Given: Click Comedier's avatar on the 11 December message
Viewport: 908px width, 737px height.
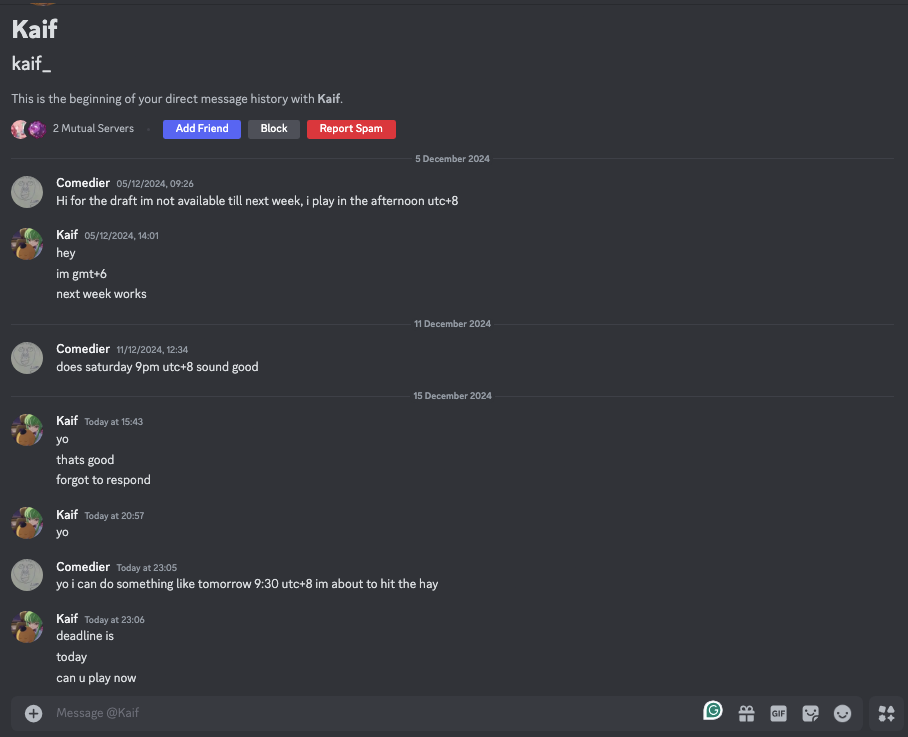Looking at the screenshot, I should 27,358.
